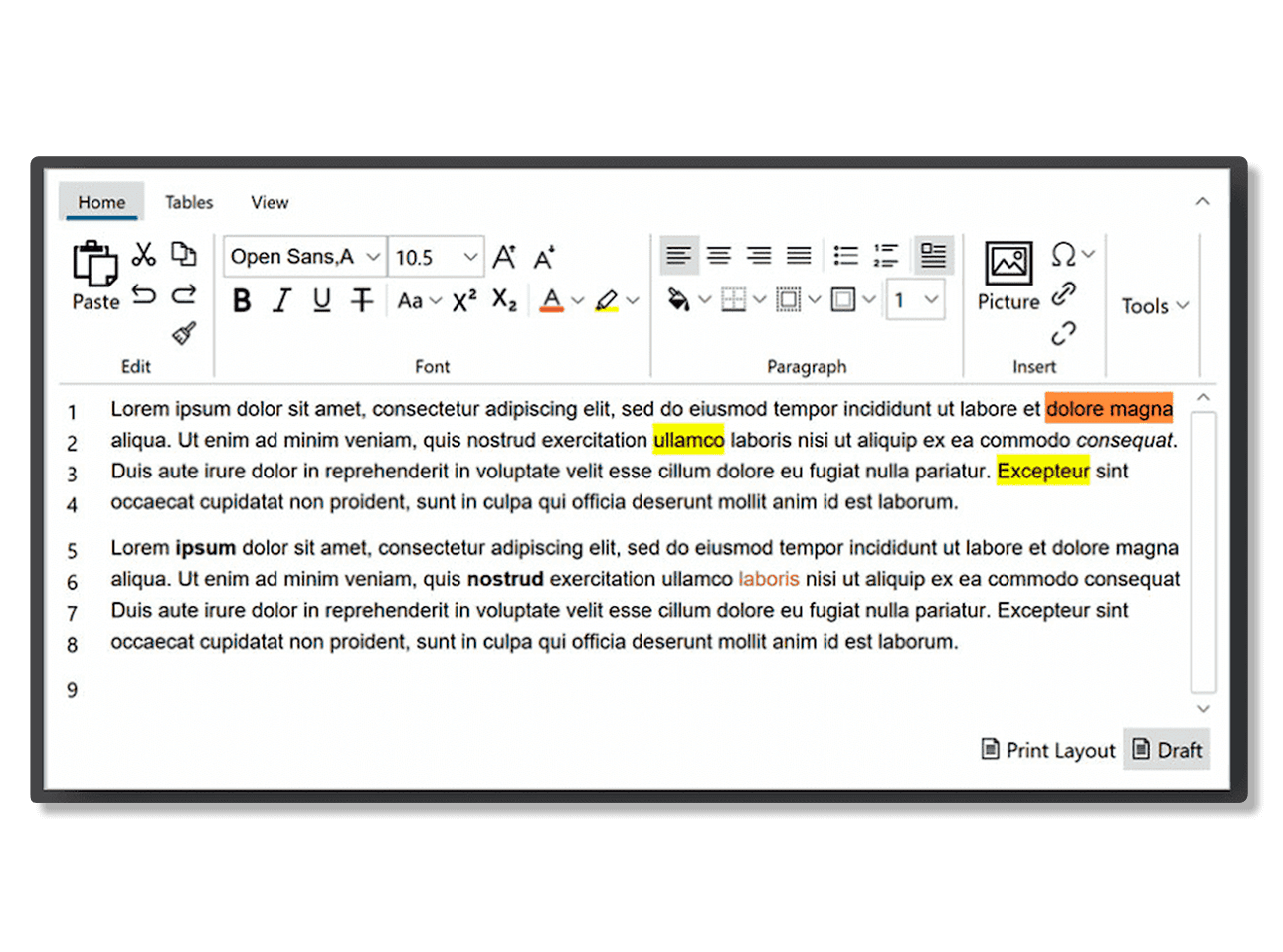Viewport: 1283px width, 952px height.
Task: Switch to Print Layout view
Action: coord(1048,750)
